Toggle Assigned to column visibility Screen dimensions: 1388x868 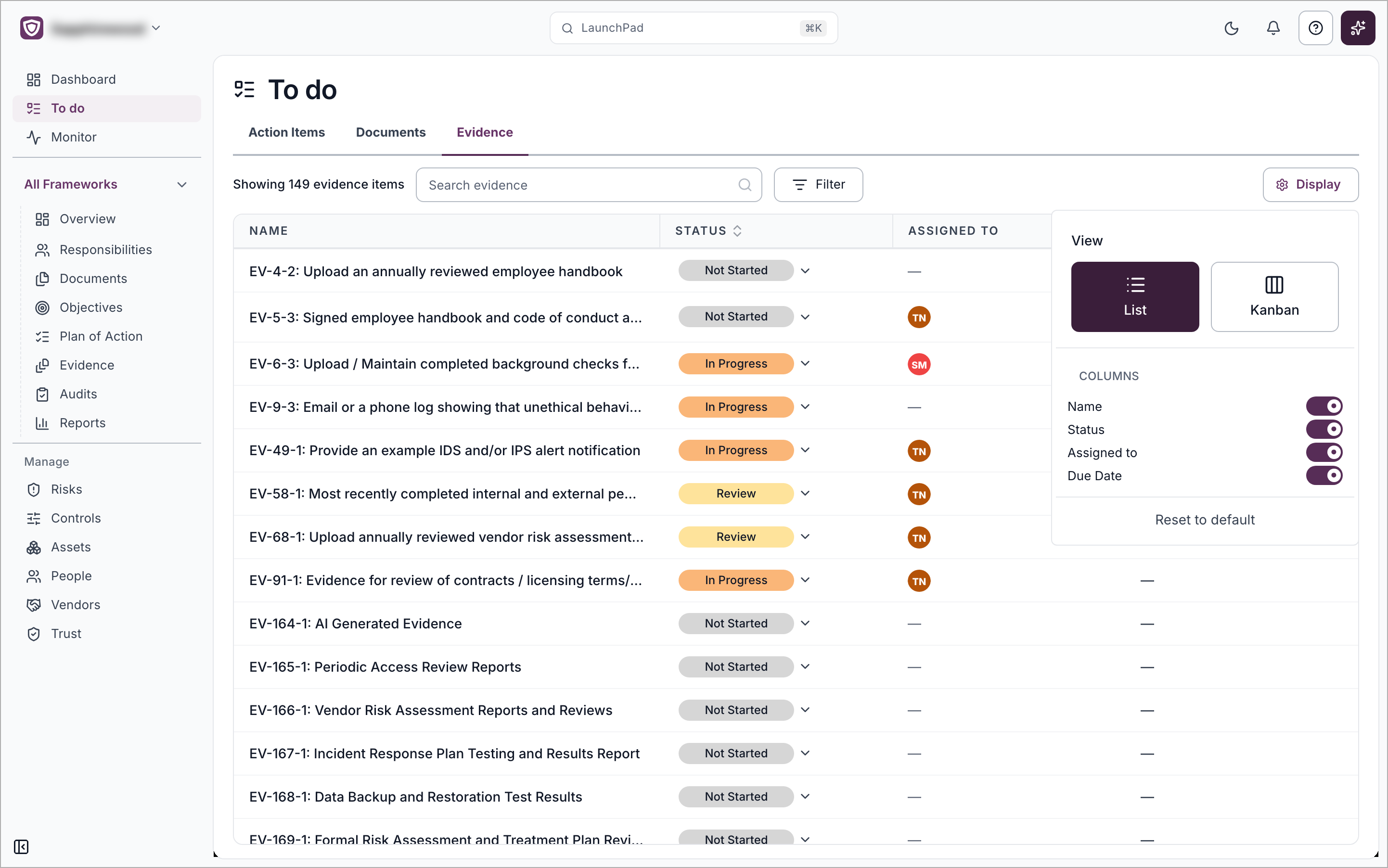click(x=1324, y=452)
